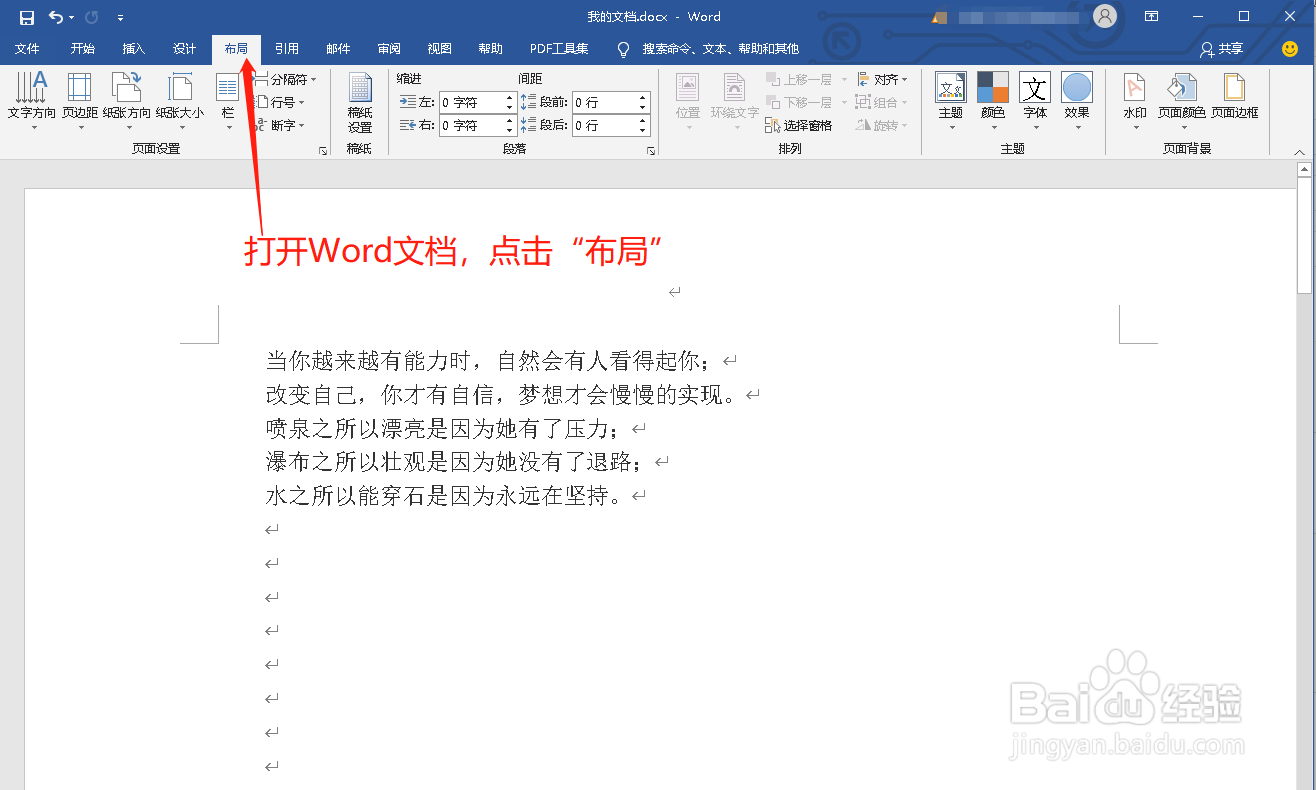Open 栏 columns options

pos(228,101)
